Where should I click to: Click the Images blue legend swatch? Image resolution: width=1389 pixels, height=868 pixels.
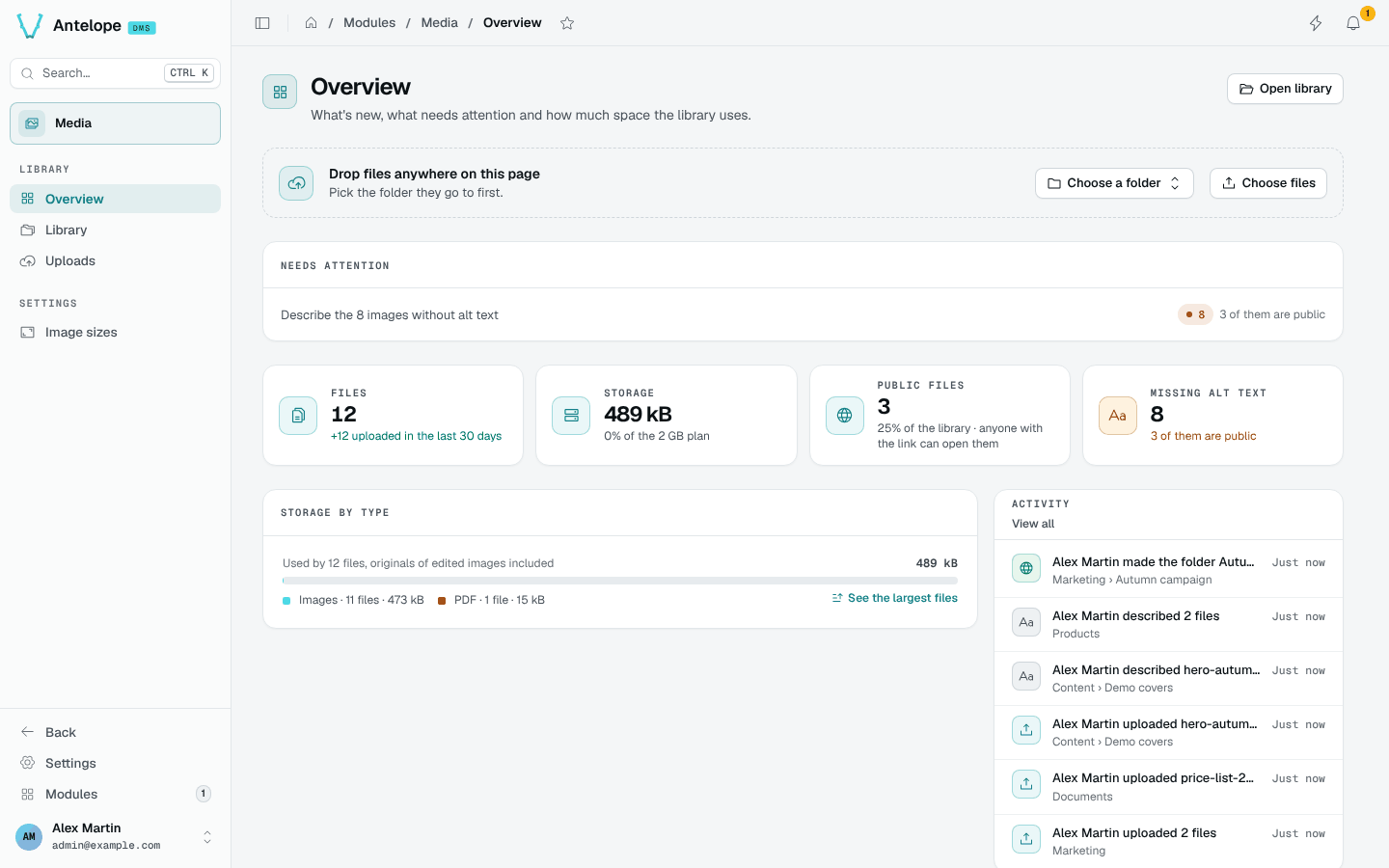click(286, 601)
